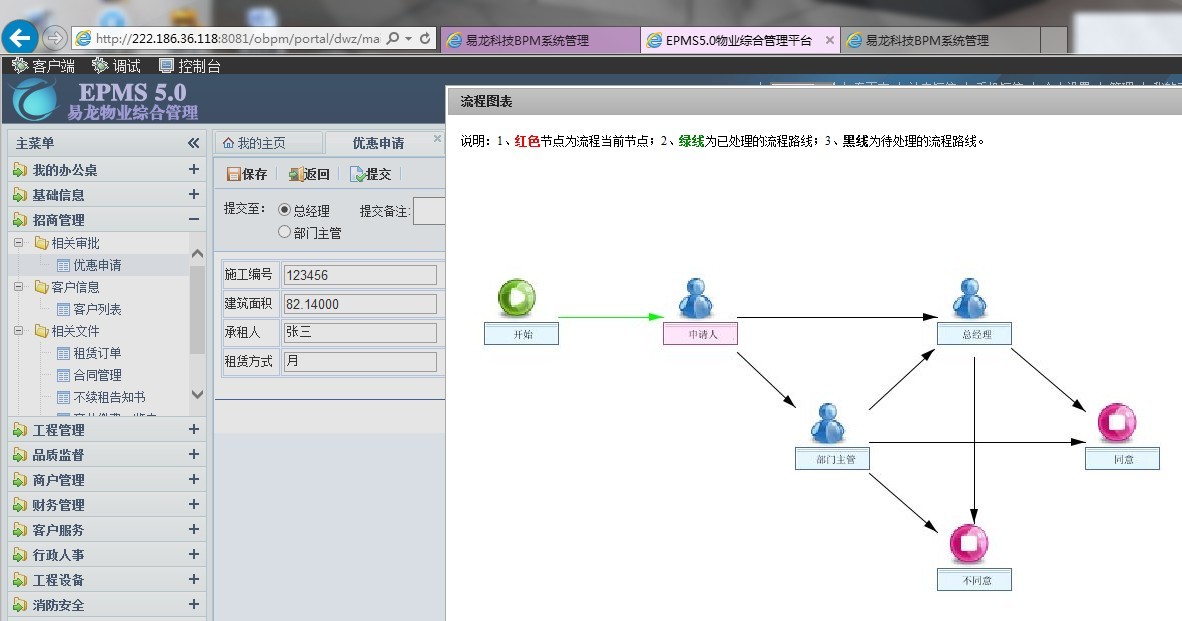Open 工程设备 in main menu
Image resolution: width=1182 pixels, height=621 pixels.
106,580
